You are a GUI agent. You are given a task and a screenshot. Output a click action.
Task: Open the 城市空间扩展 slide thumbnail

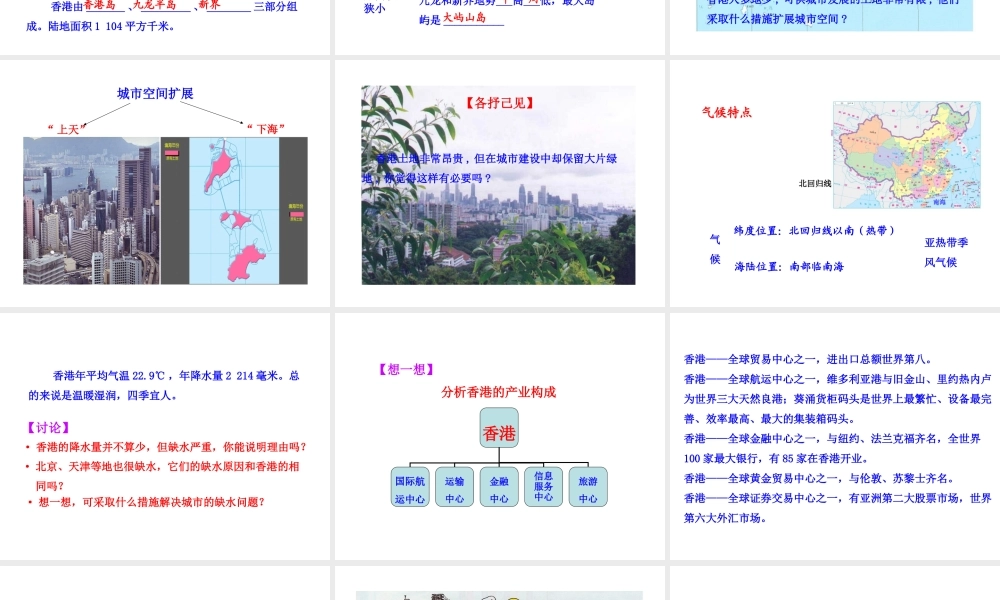point(165,183)
